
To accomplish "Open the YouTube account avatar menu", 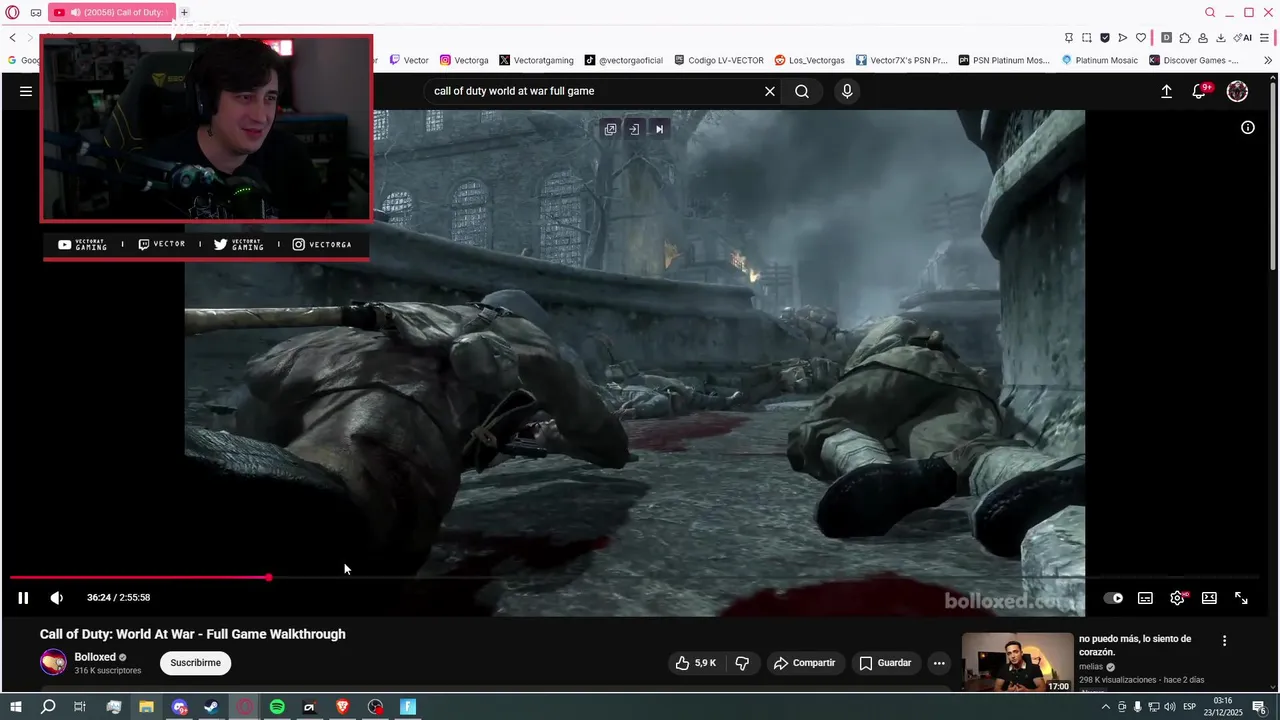I will (1237, 91).
